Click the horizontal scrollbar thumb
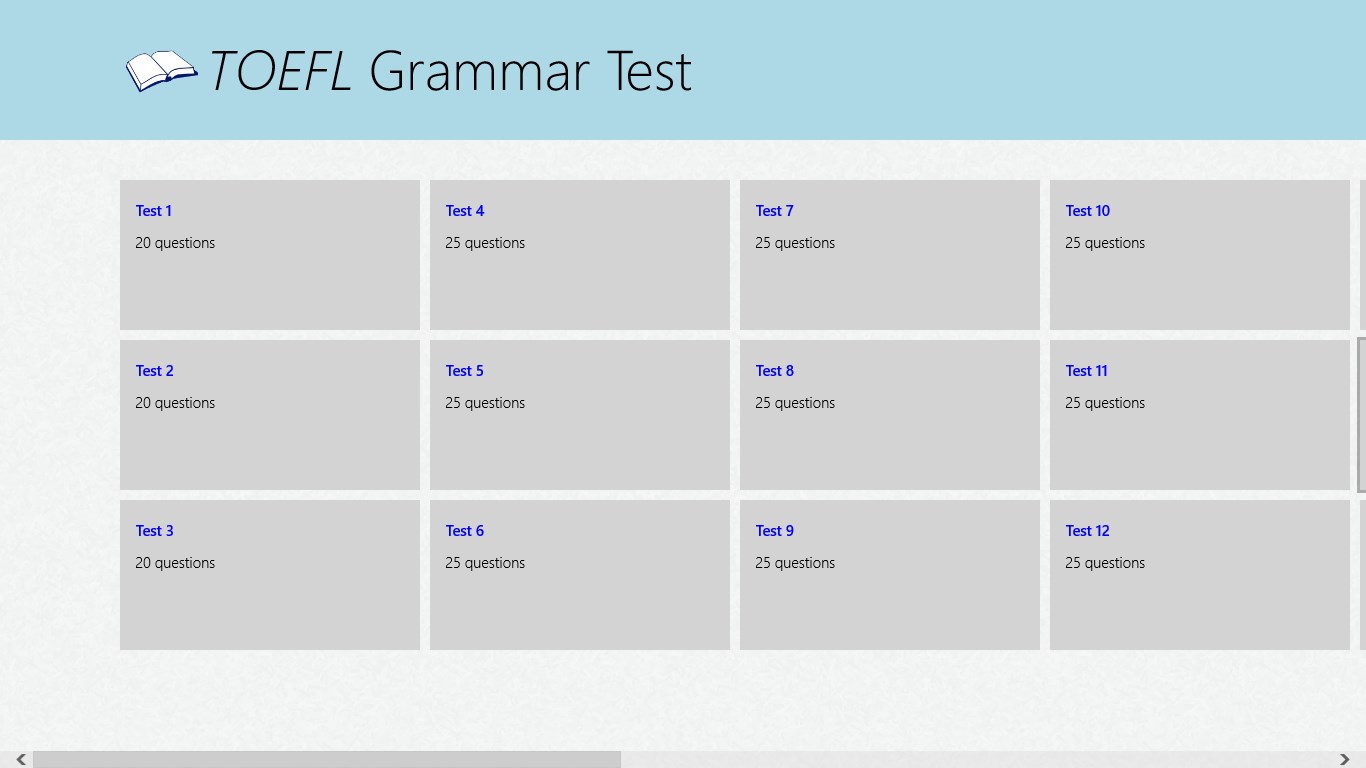This screenshot has height=768, width=1366. pyautogui.click(x=327, y=760)
